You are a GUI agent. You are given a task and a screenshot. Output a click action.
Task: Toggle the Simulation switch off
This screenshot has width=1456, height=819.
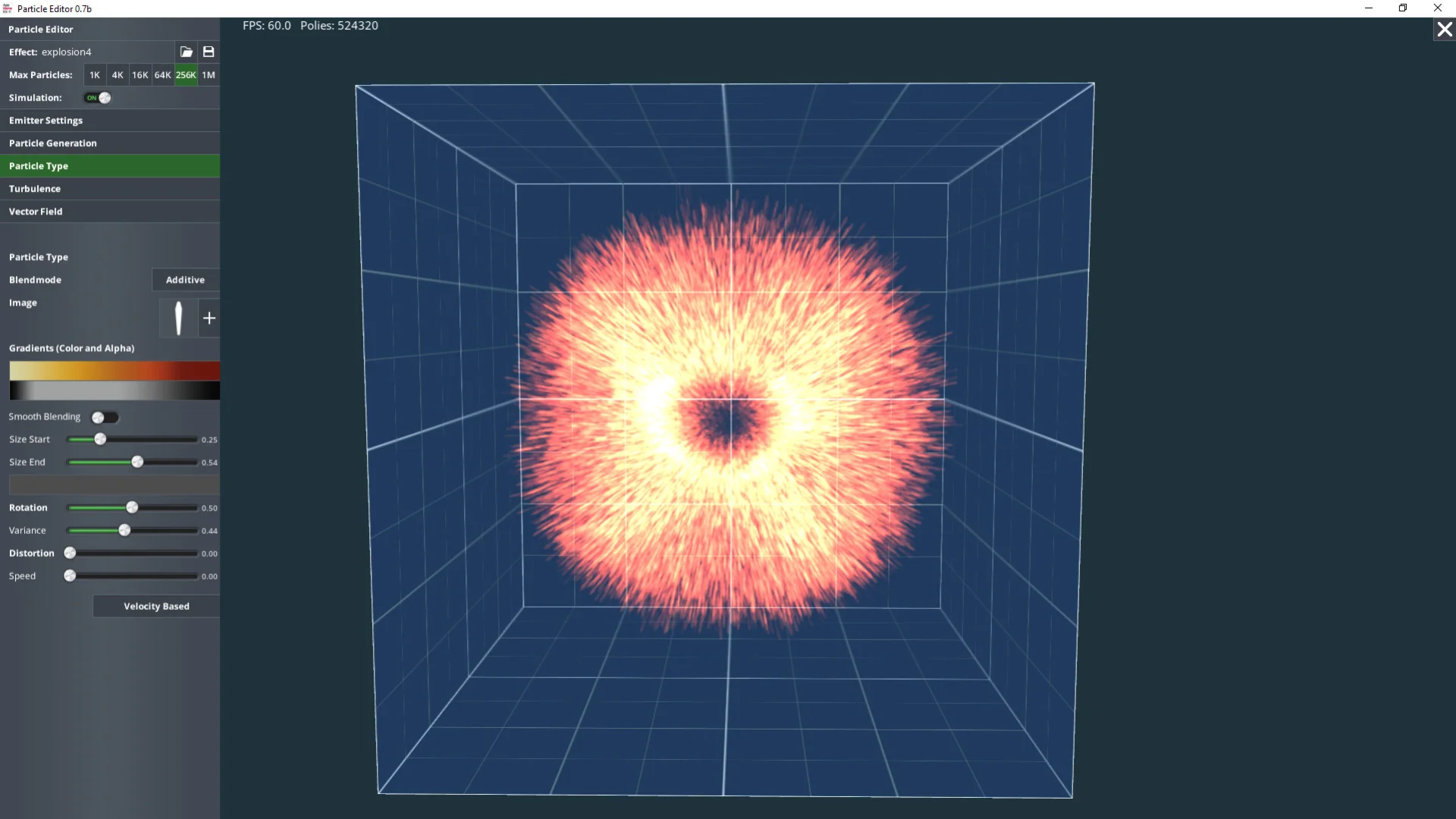(98, 98)
